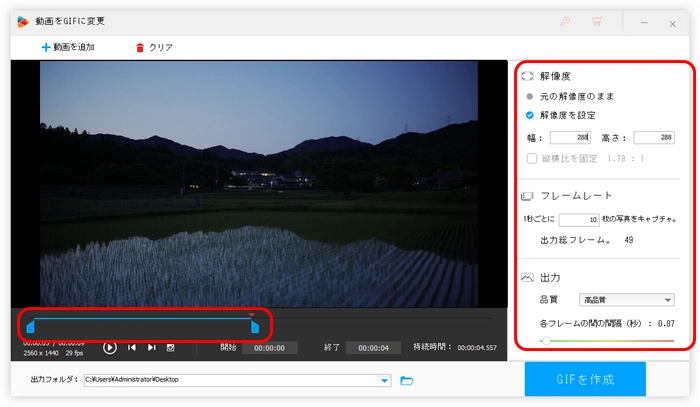
Task: Click the 開始 start time field
Action: [269, 348]
